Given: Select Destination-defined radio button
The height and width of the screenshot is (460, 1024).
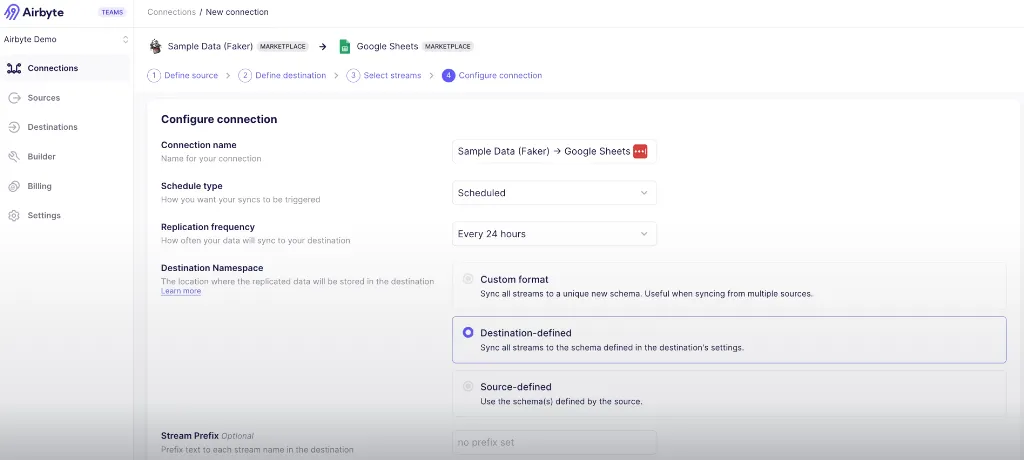Looking at the screenshot, I should tap(468, 333).
